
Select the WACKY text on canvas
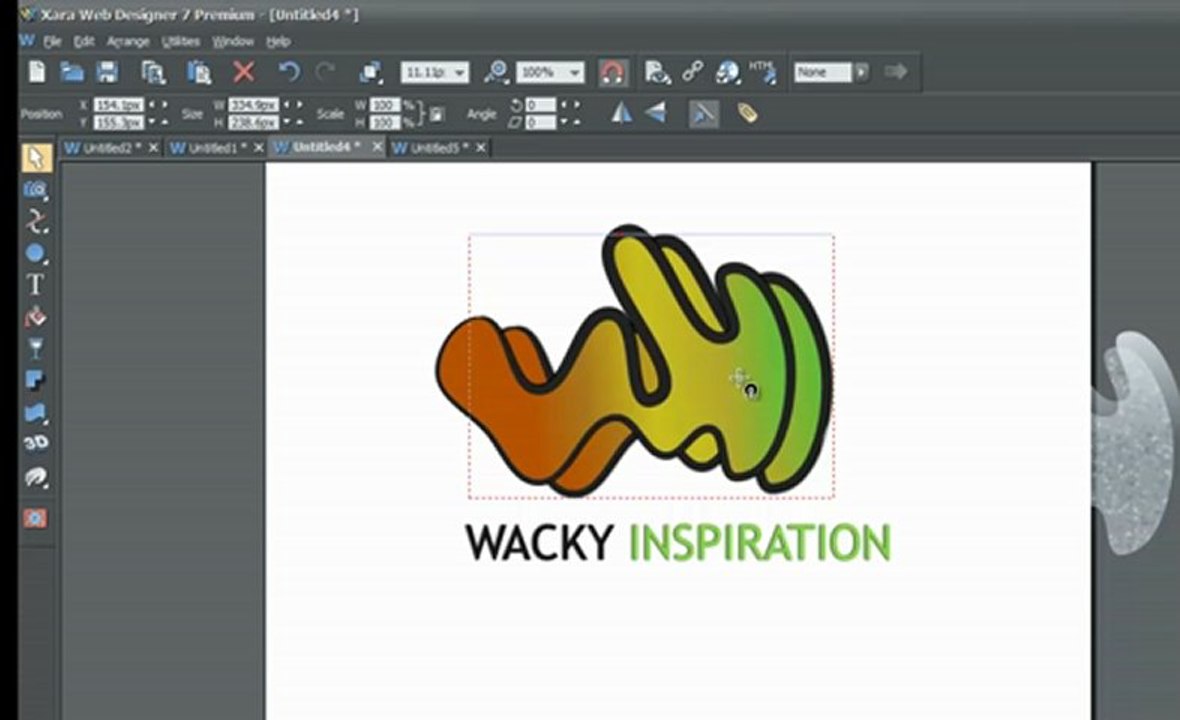pyautogui.click(x=540, y=542)
